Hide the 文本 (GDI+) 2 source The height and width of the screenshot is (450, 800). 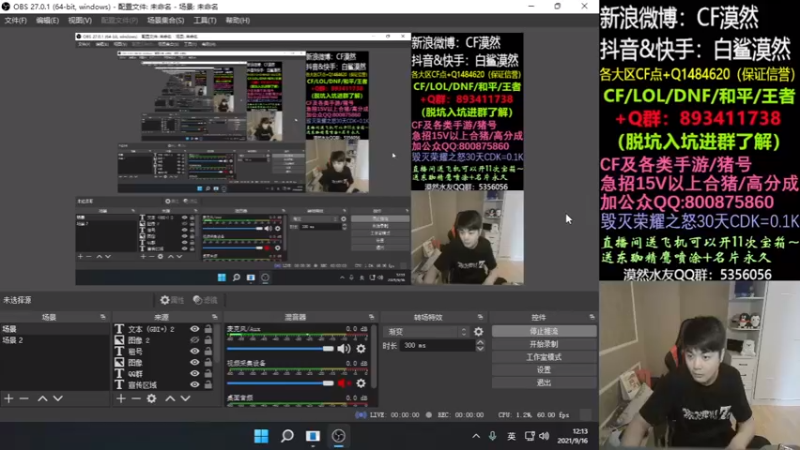click(194, 329)
